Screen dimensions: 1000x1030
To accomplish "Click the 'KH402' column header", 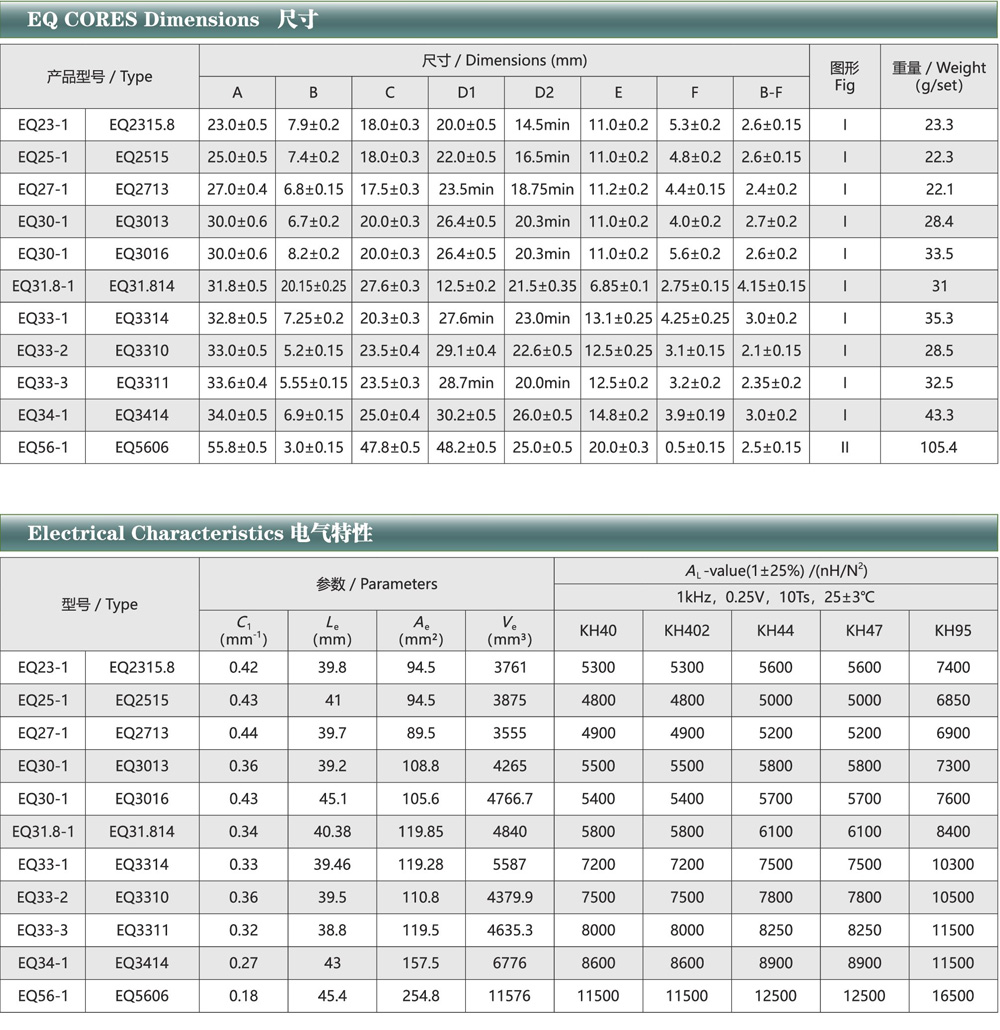I will pyautogui.click(x=687, y=631).
